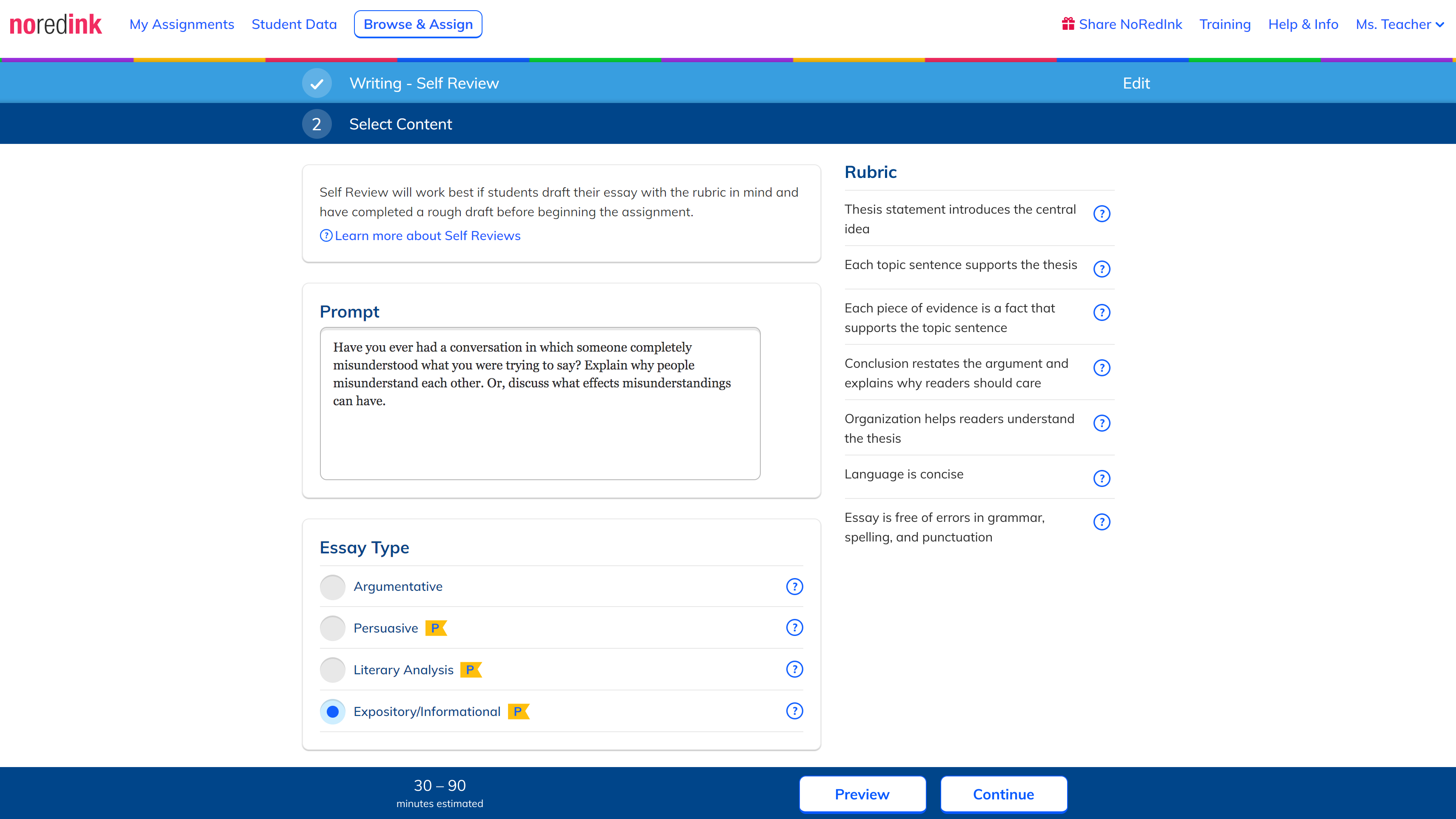This screenshot has width=1456, height=819.
Task: Show info about Argumentative essay type
Action: click(794, 587)
